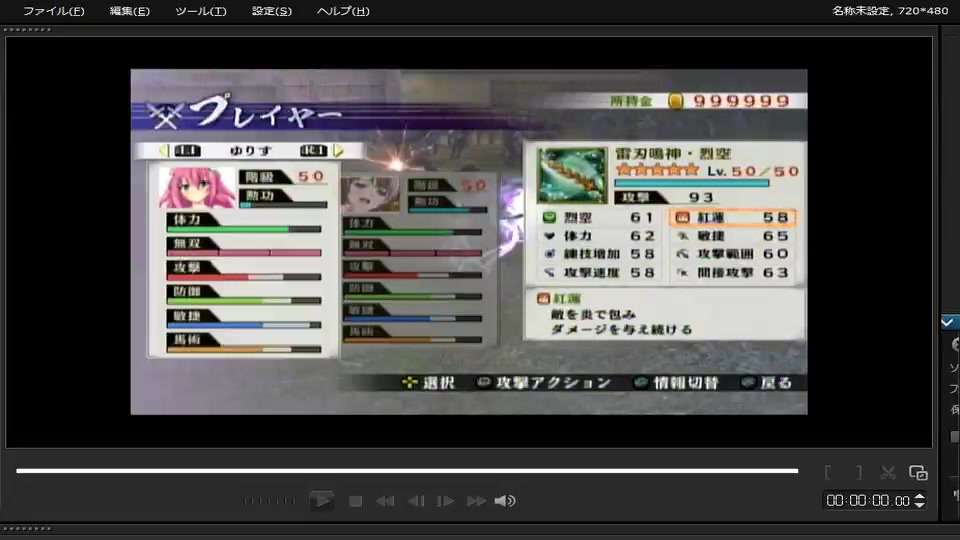Open the ツール(T) menu
The image size is (960, 540).
coord(200,11)
